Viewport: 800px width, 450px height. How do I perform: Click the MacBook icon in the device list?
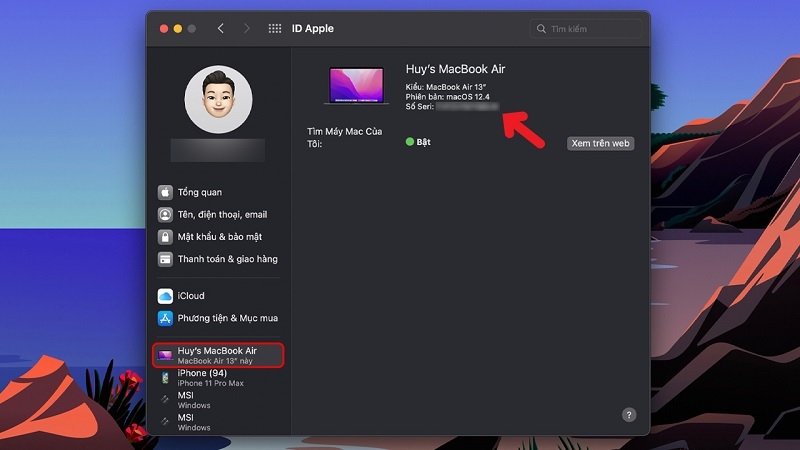[165, 355]
